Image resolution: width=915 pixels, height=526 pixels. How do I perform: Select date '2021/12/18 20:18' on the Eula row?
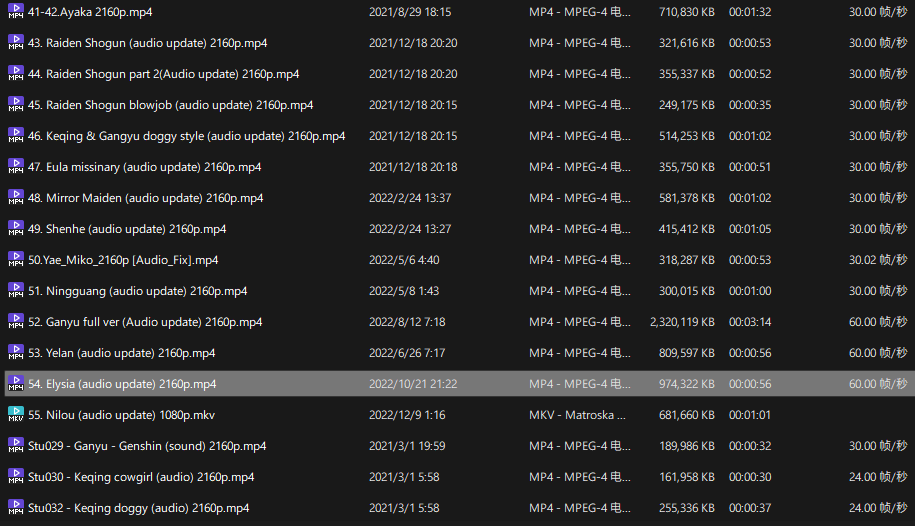pos(413,167)
